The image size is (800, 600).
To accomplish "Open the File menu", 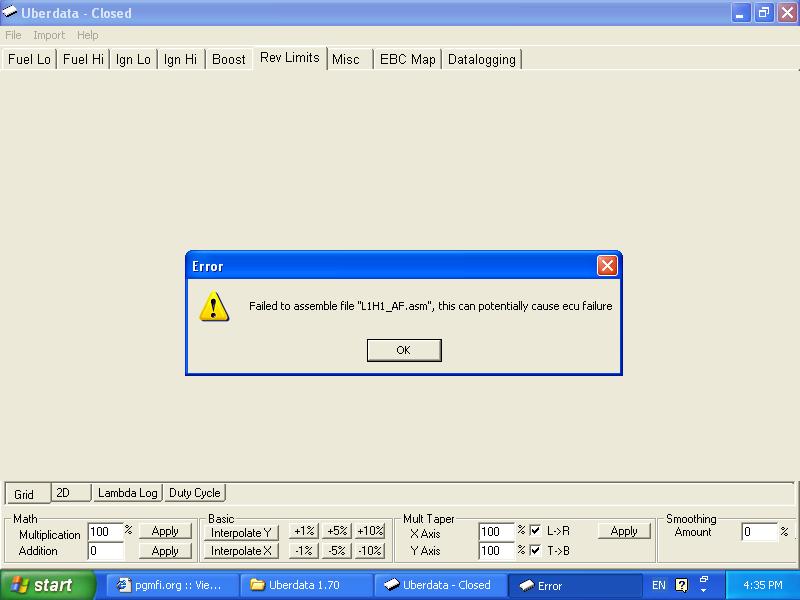I will tap(13, 35).
